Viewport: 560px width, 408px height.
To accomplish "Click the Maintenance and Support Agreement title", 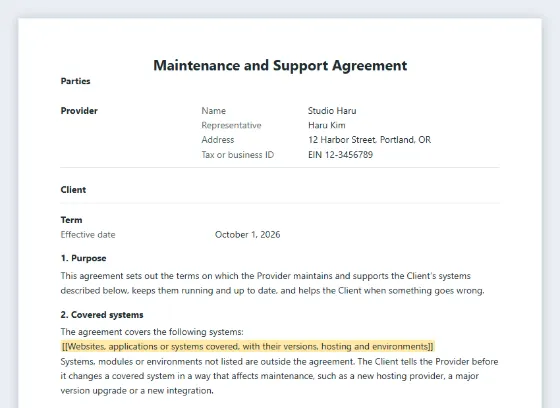I will (280, 66).
